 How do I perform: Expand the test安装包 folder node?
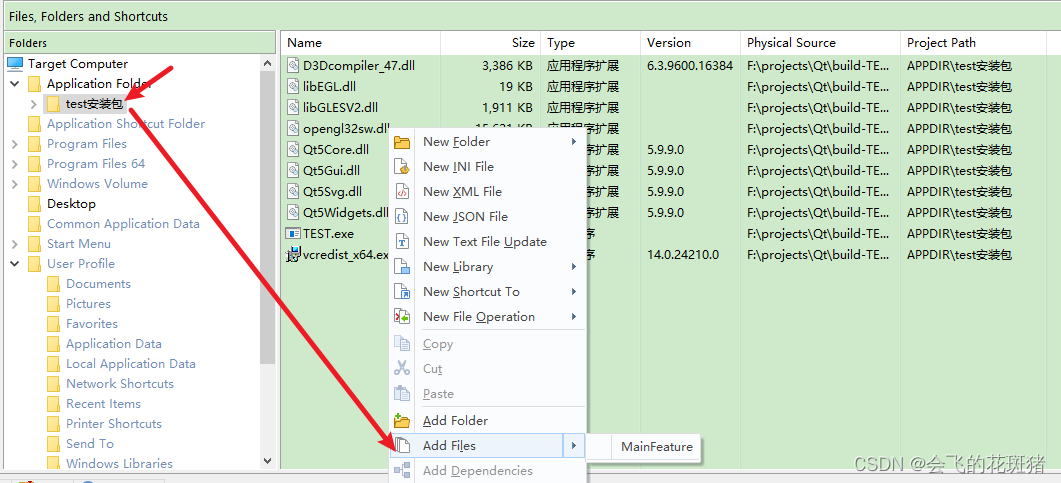(34, 104)
